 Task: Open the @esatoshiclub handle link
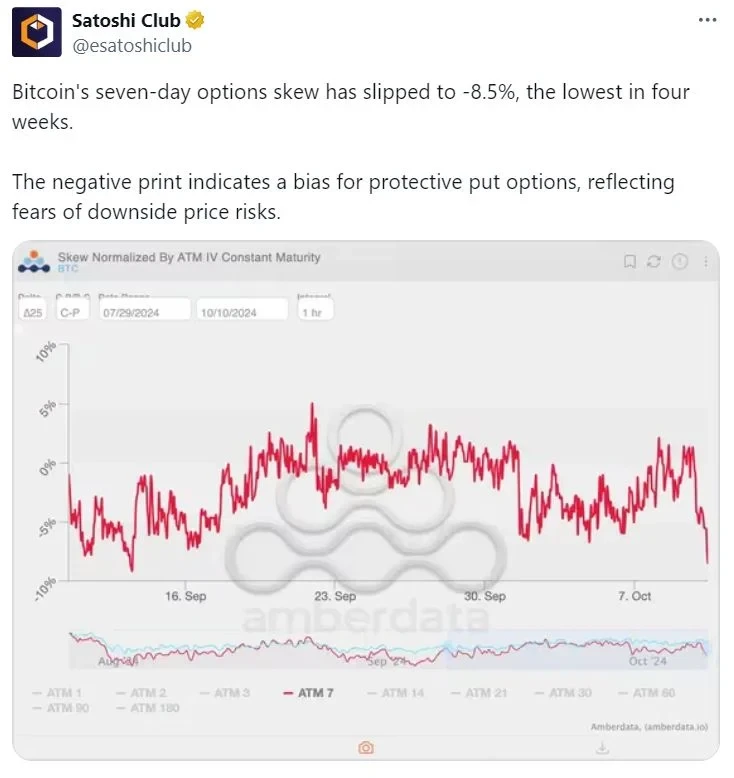(x=132, y=45)
